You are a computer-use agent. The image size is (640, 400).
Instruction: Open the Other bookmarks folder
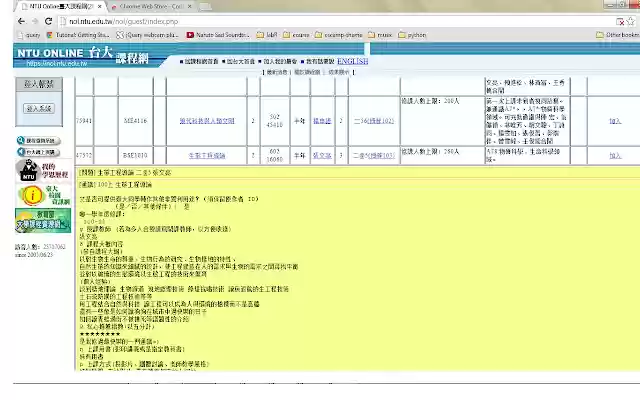(608, 34)
